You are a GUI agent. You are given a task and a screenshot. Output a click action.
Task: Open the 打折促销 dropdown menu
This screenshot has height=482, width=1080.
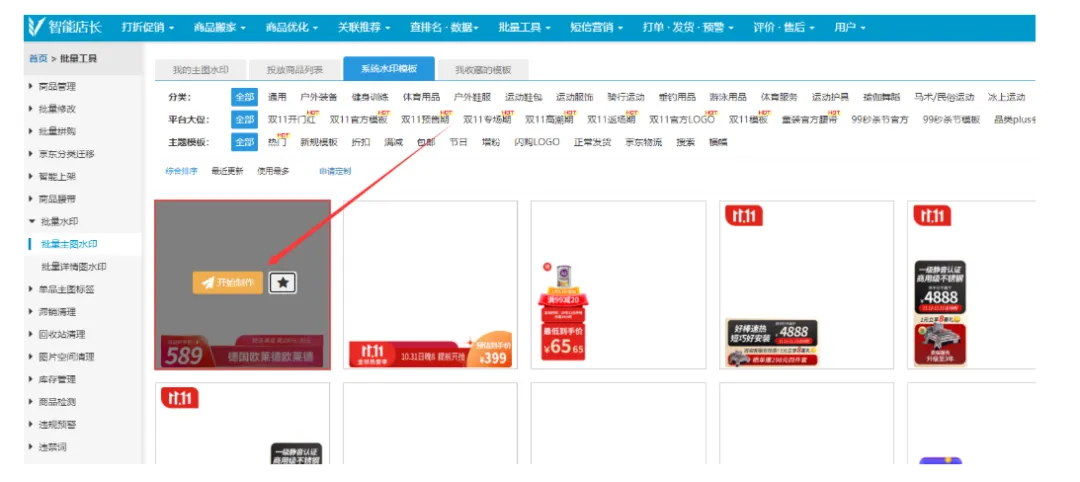point(147,28)
